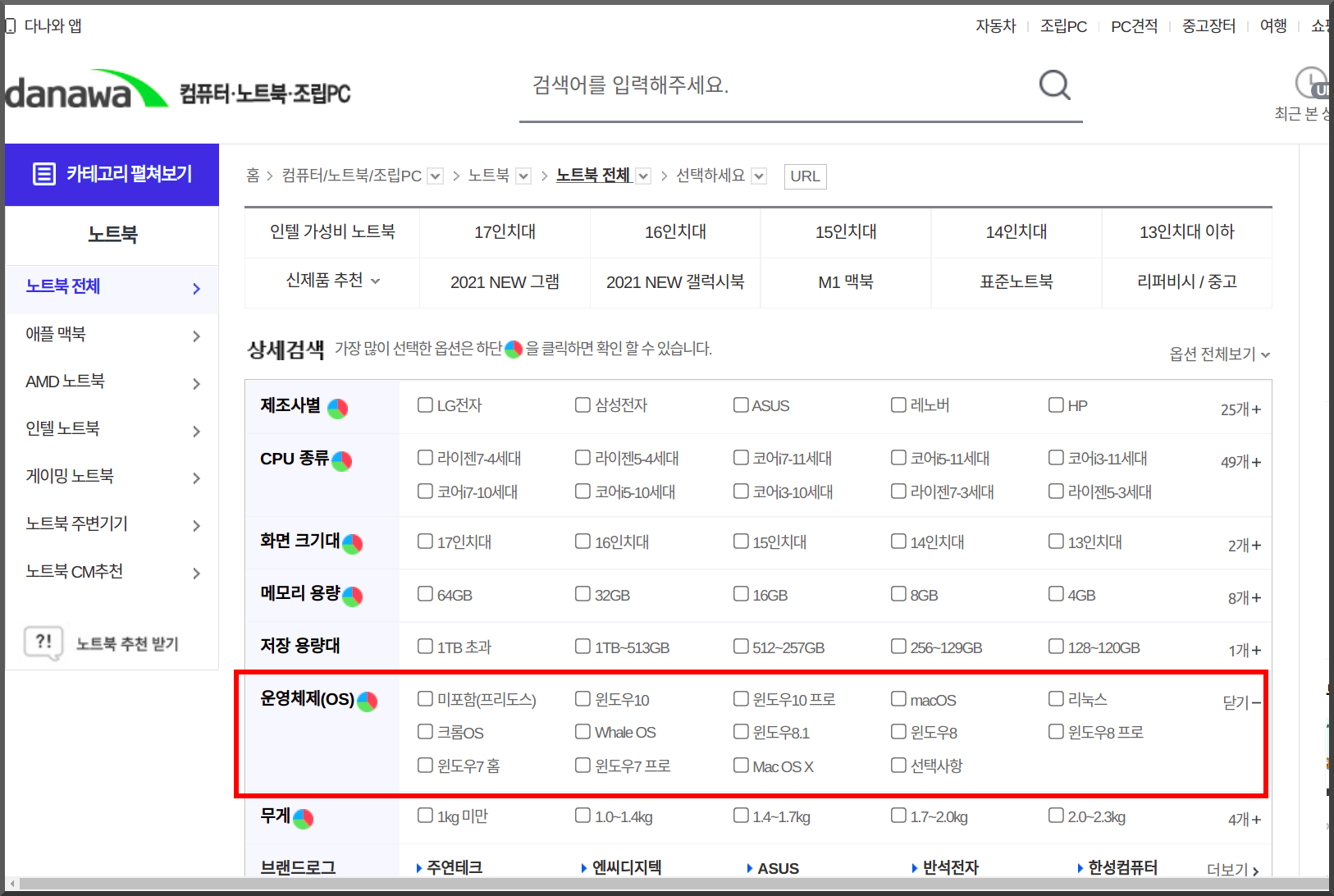Viewport: 1334px width, 896px height.
Task: Click pie chart icon next to 운영체제(OS)
Action: click(367, 702)
